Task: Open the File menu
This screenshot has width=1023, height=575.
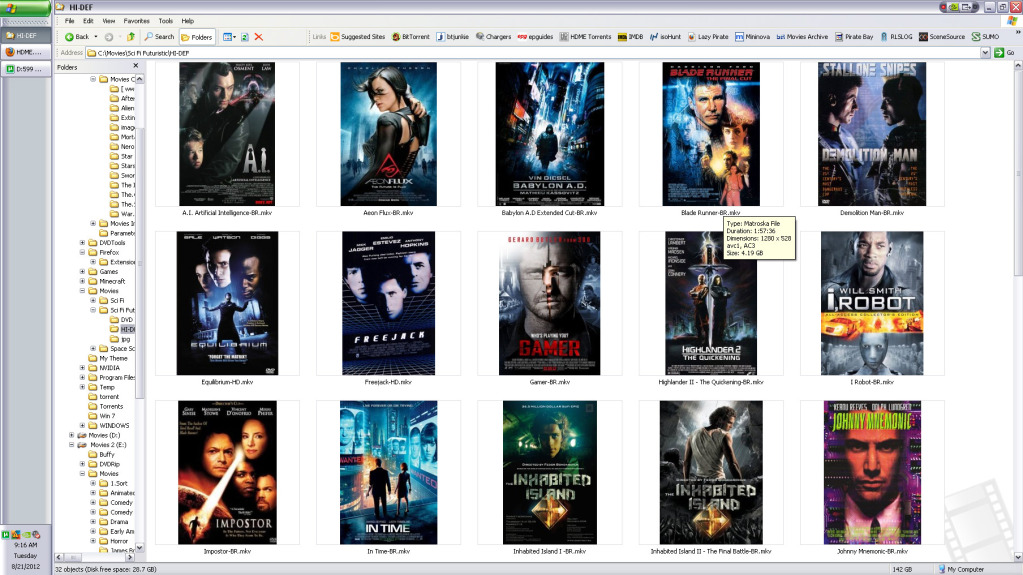Action: coord(69,21)
